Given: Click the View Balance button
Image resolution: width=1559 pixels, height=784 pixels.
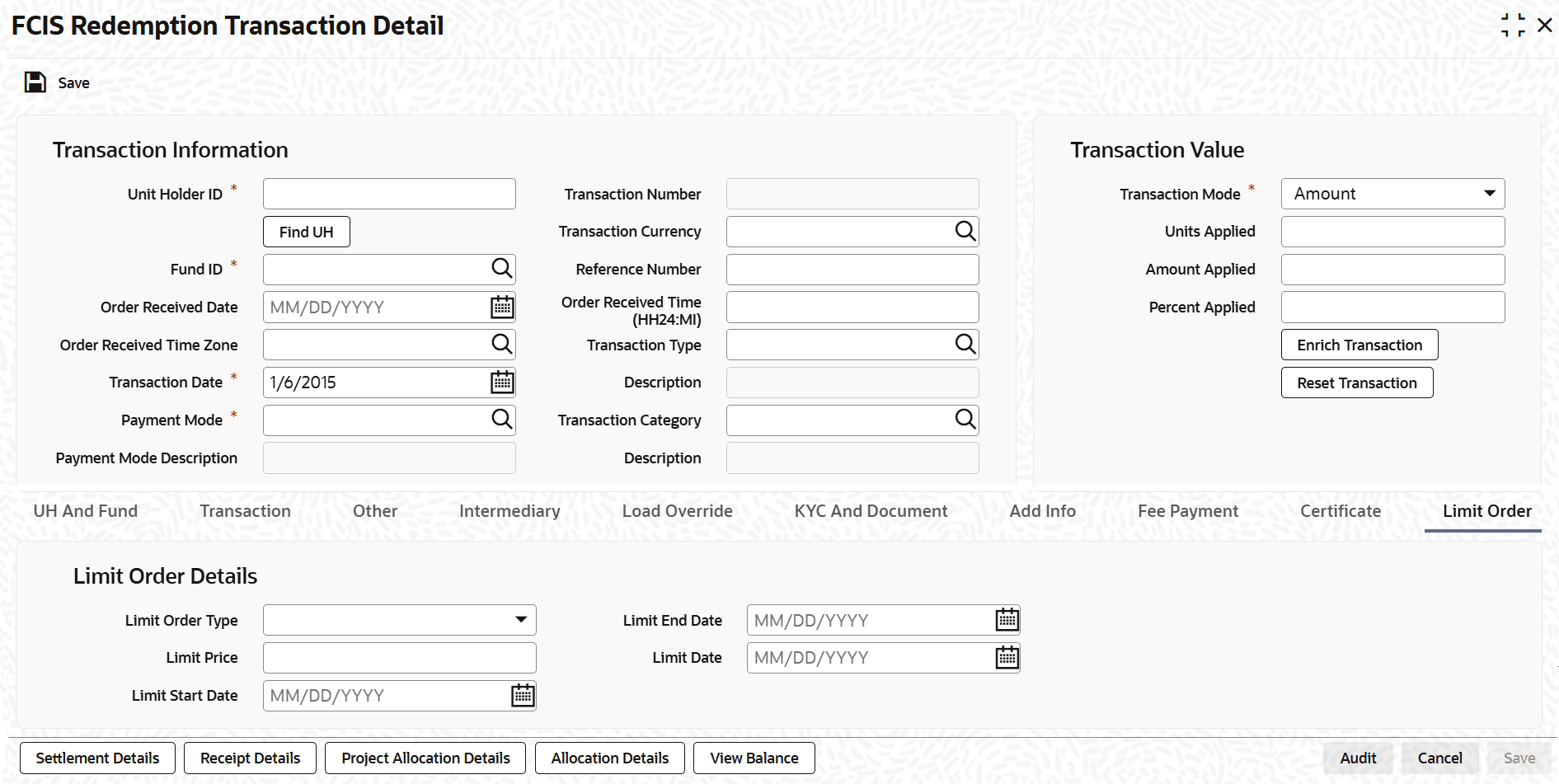Looking at the screenshot, I should coord(754,758).
